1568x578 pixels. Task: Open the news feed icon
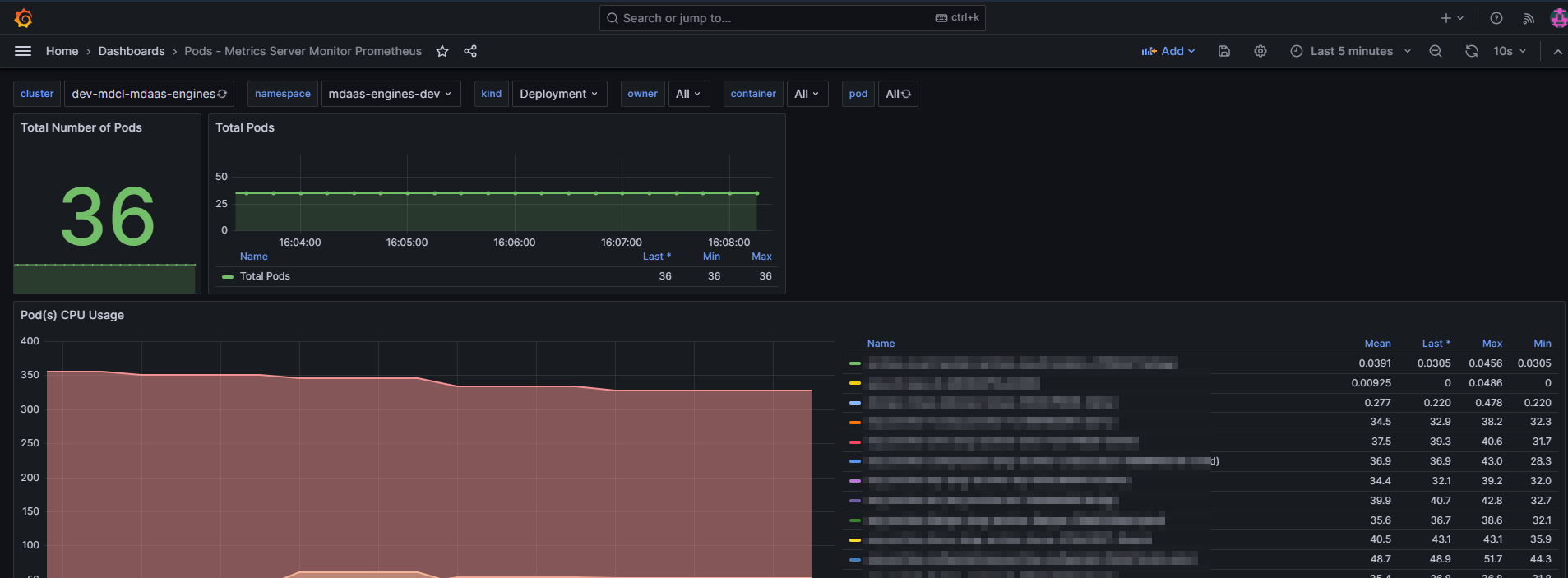pyautogui.click(x=1529, y=18)
